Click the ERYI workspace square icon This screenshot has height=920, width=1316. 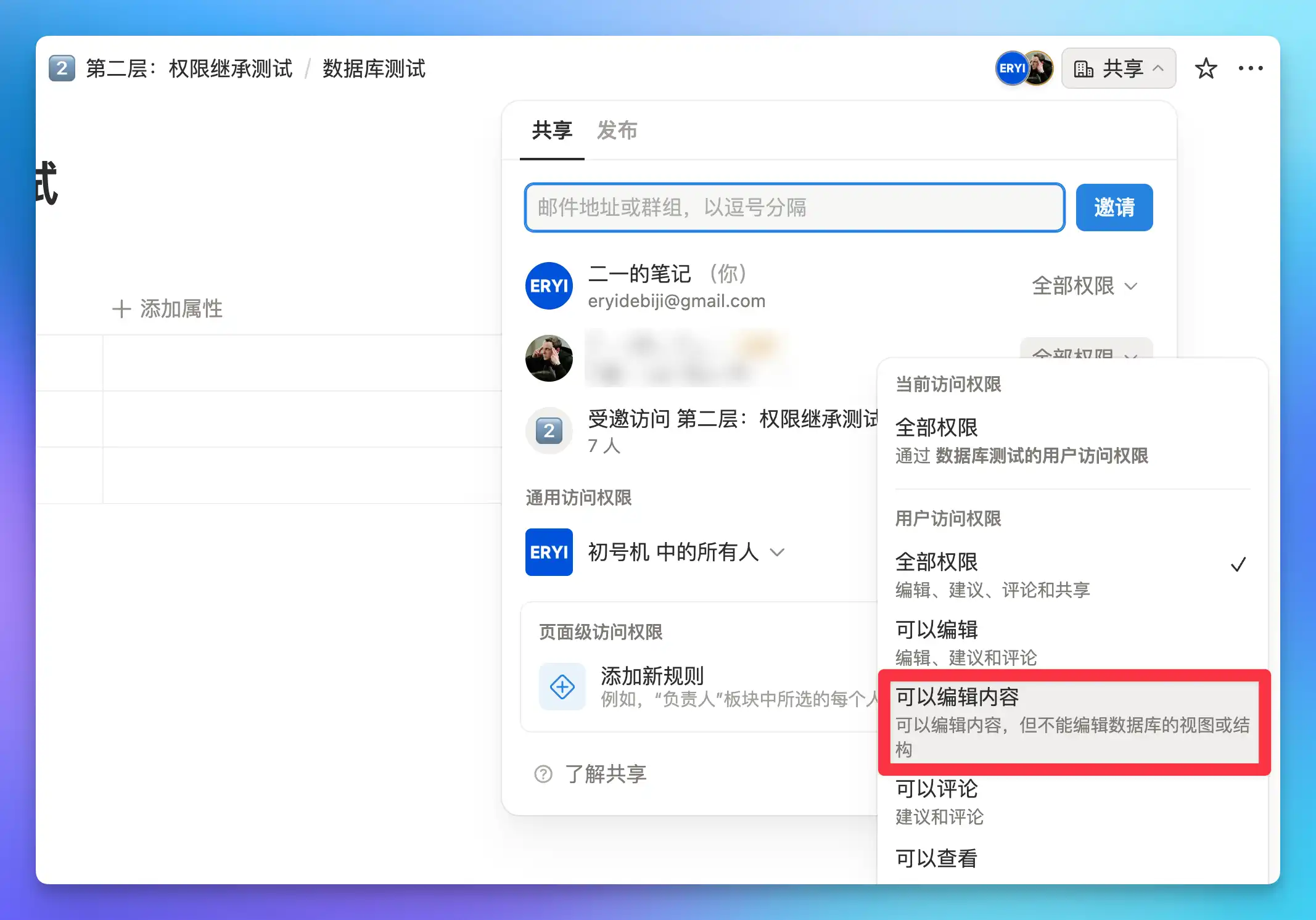coord(549,552)
